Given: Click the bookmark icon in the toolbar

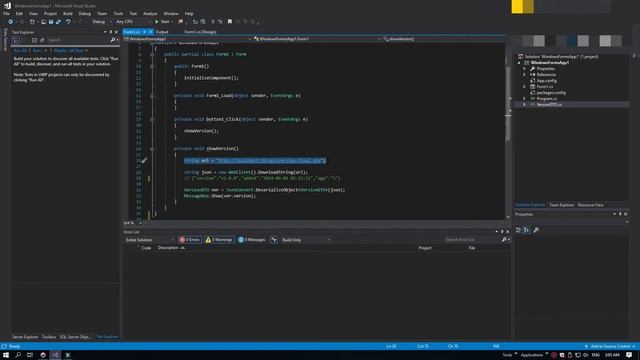Looking at the screenshot, I should pos(230,22).
